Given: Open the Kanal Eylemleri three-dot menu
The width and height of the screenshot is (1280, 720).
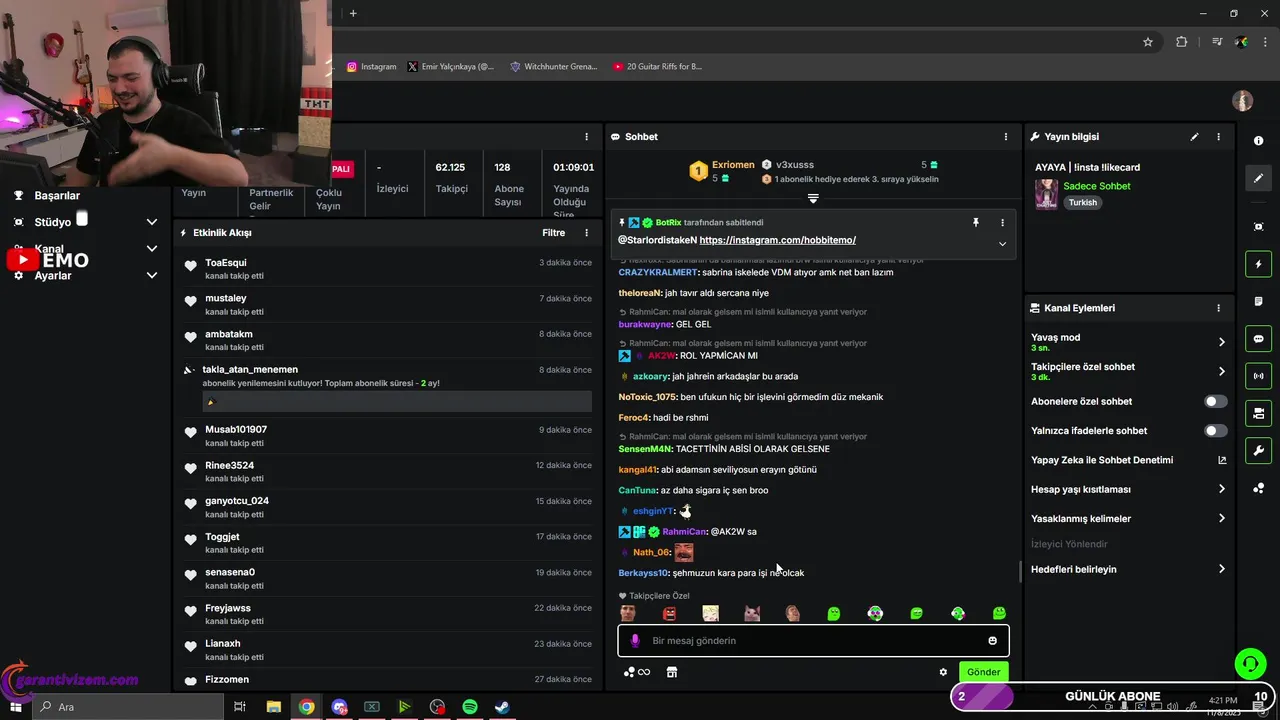Looking at the screenshot, I should (x=1218, y=308).
